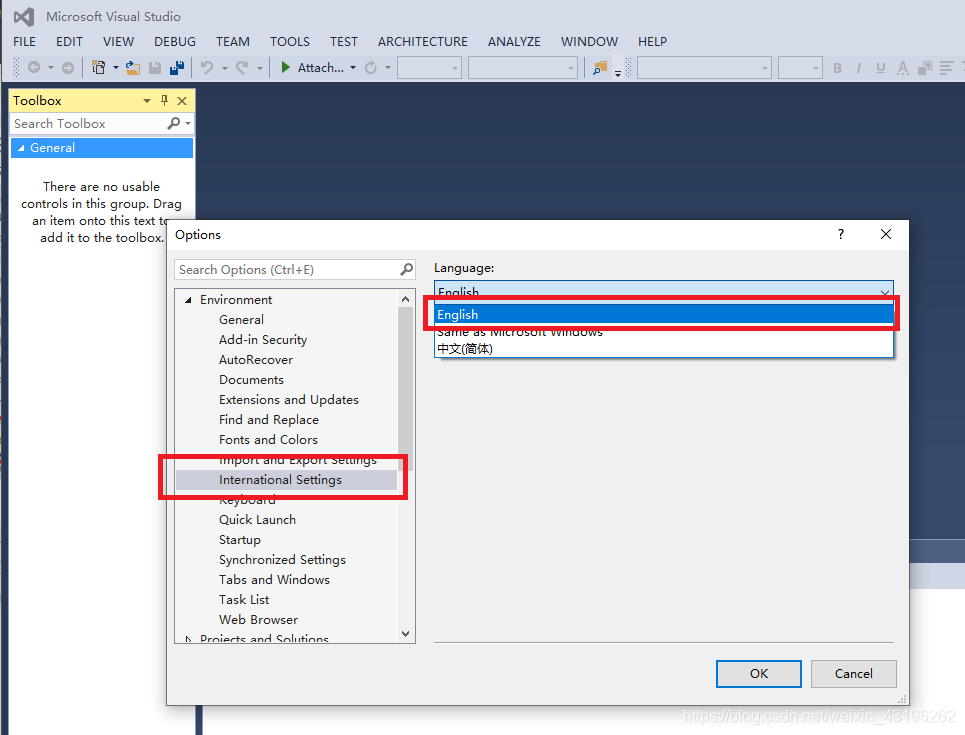Click the Search Toolbox input field

(x=88, y=124)
